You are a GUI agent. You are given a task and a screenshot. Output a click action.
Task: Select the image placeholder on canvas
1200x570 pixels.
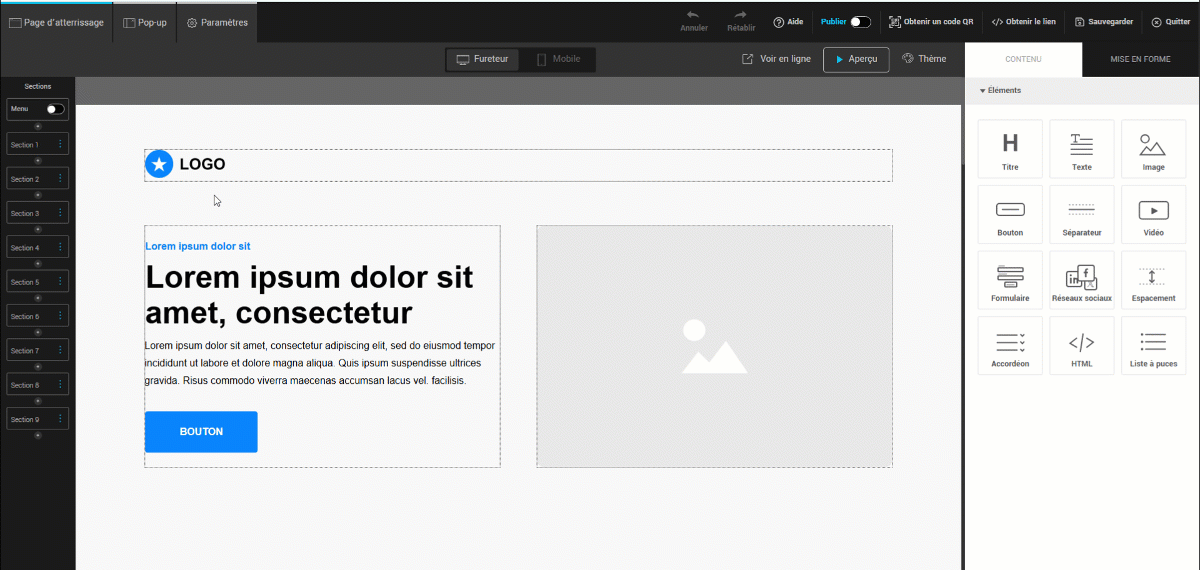pos(714,346)
